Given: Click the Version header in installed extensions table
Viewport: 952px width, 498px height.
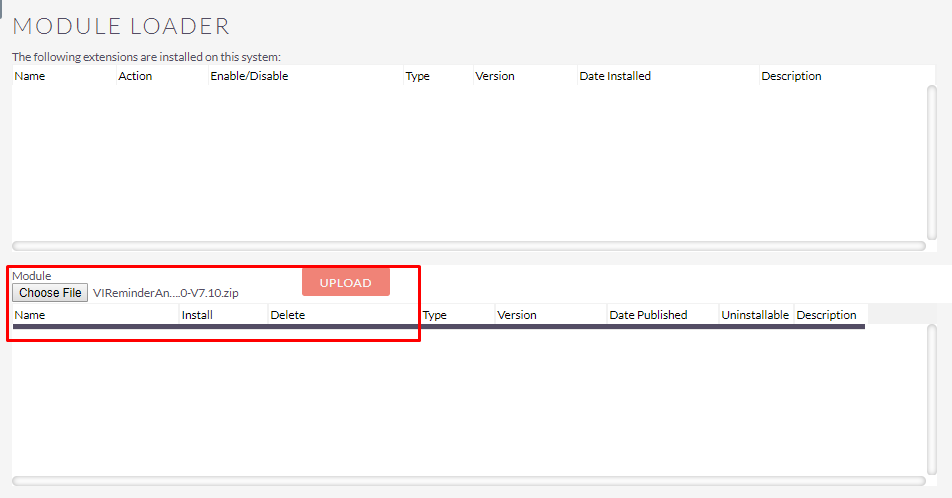Looking at the screenshot, I should pos(495,76).
